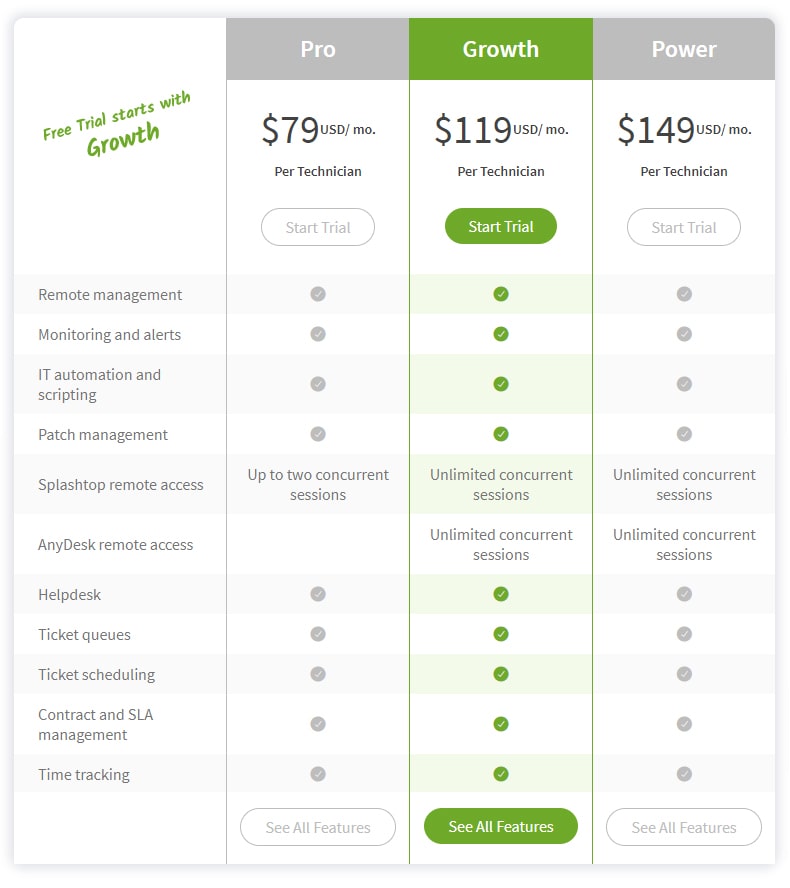790x888 pixels.
Task: Select the green Growth plan header
Action: click(501, 49)
